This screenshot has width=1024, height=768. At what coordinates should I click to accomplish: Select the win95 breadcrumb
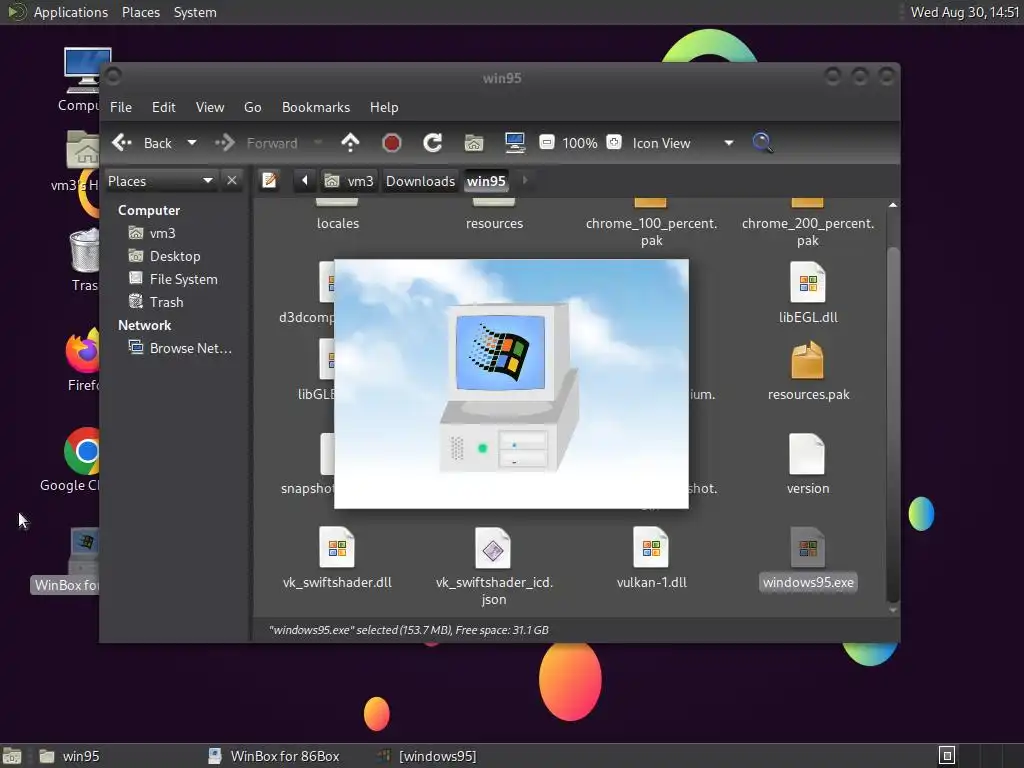coord(486,181)
